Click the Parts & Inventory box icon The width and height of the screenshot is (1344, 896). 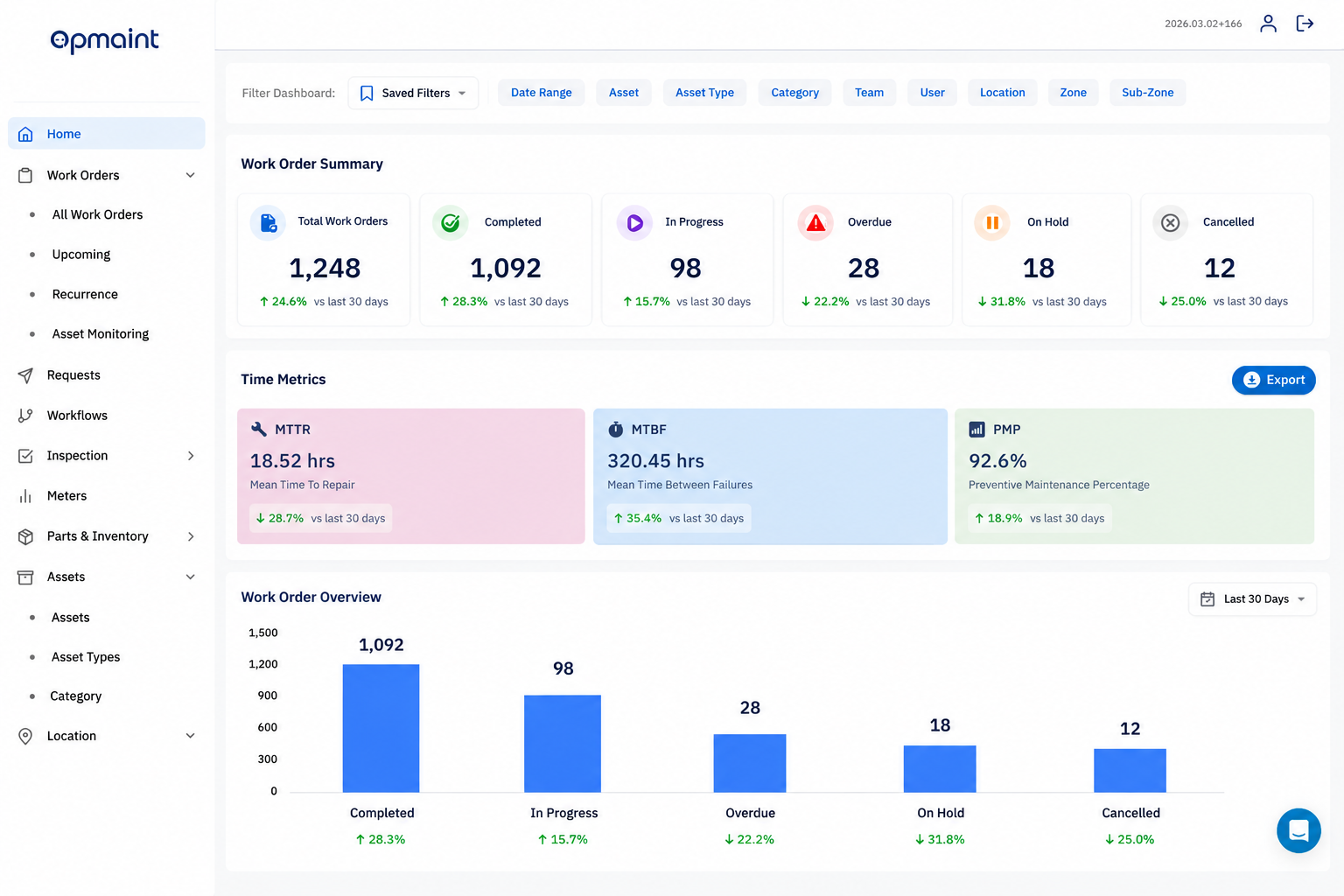pyautogui.click(x=25, y=536)
